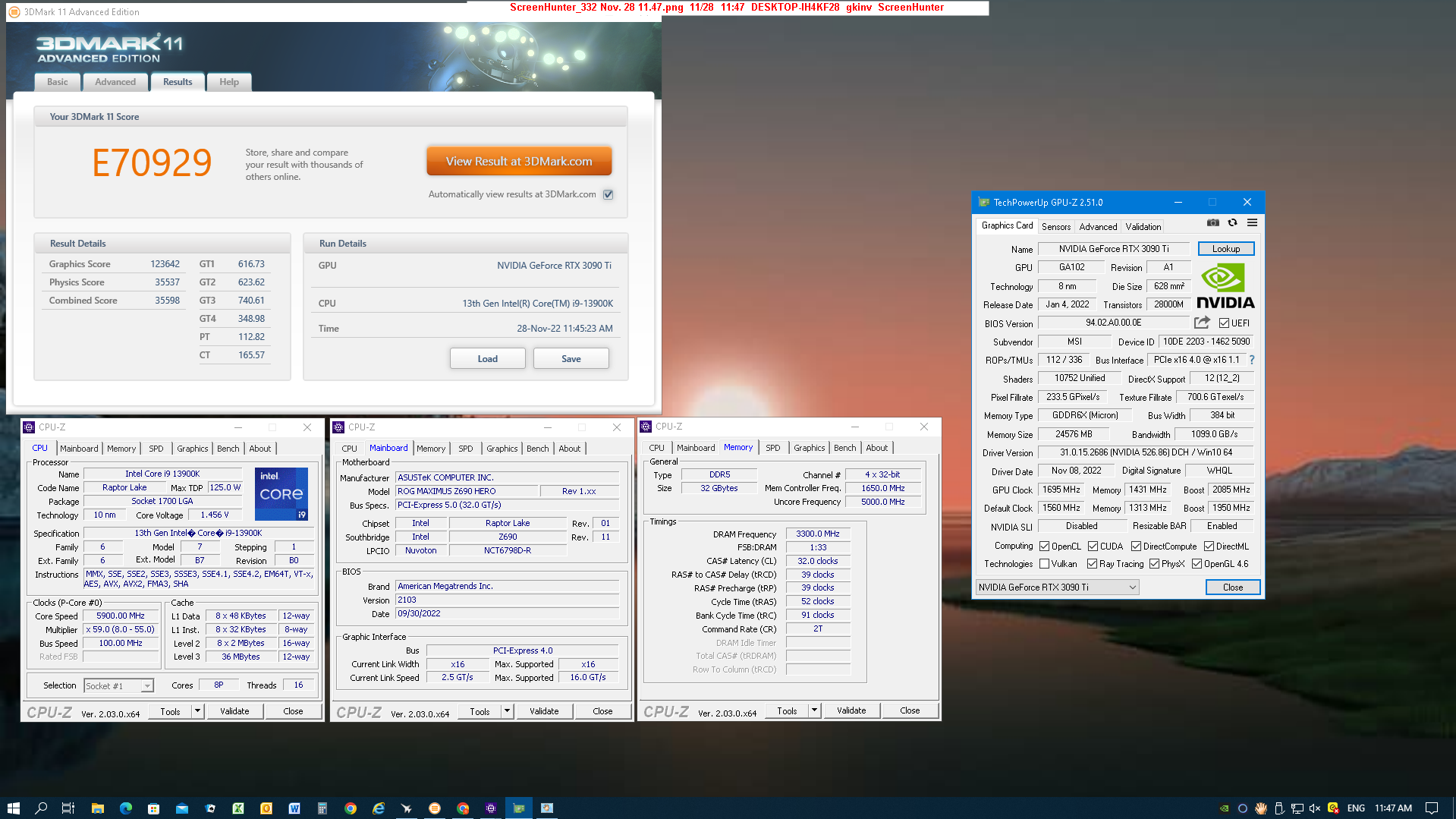The image size is (1456, 819).
Task: Click the Save button in Run Details
Action: coord(571,358)
